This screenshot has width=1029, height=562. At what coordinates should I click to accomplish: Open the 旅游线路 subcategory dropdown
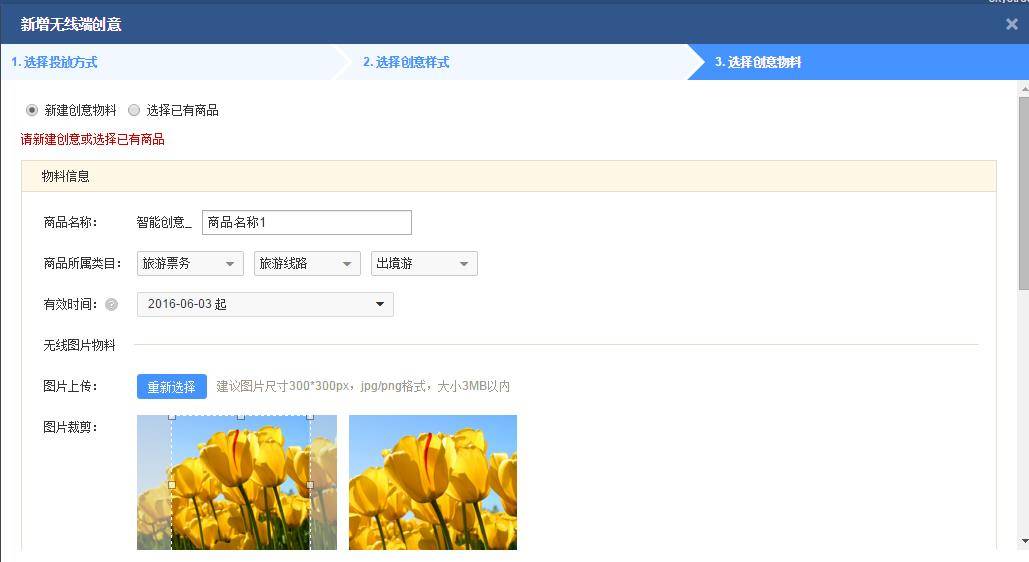click(307, 264)
